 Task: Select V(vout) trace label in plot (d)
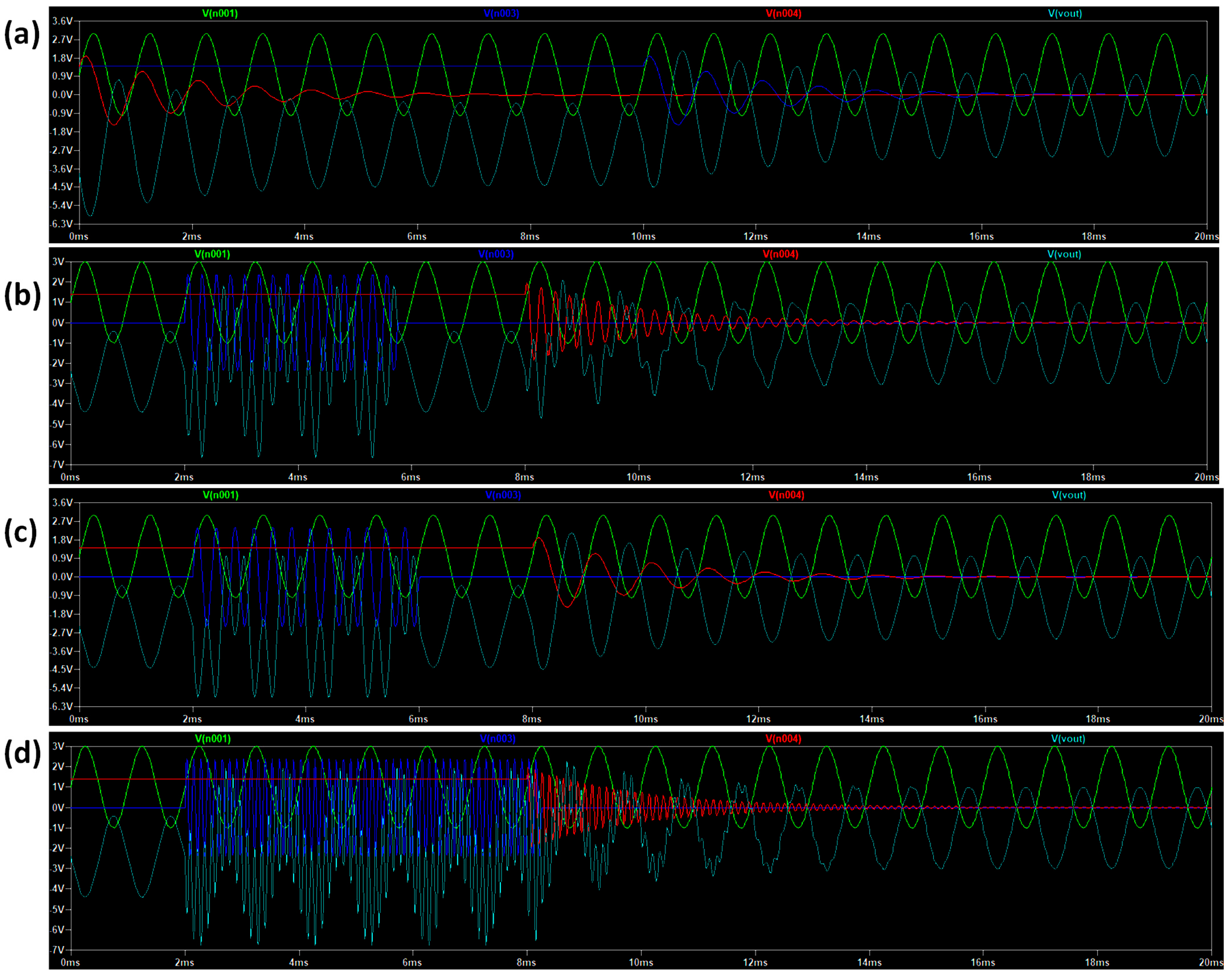[x=1068, y=739]
